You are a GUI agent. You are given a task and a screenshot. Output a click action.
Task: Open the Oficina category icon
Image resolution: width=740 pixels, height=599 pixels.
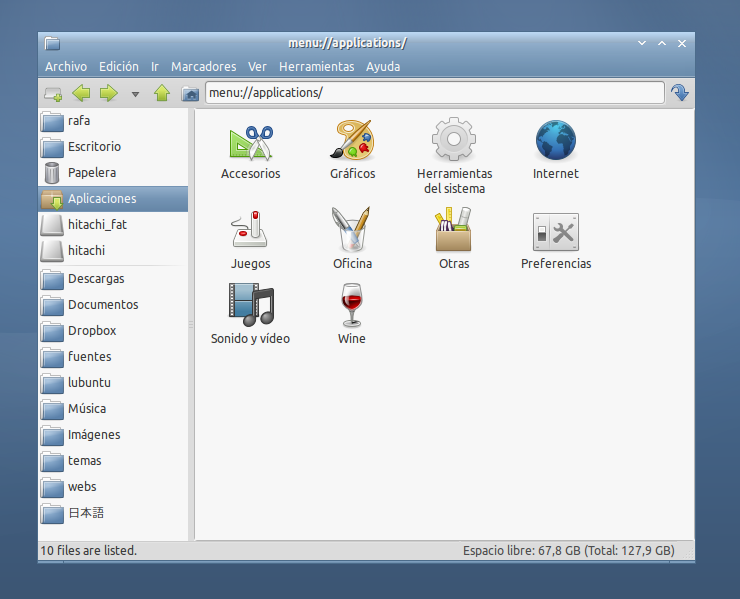(x=352, y=231)
